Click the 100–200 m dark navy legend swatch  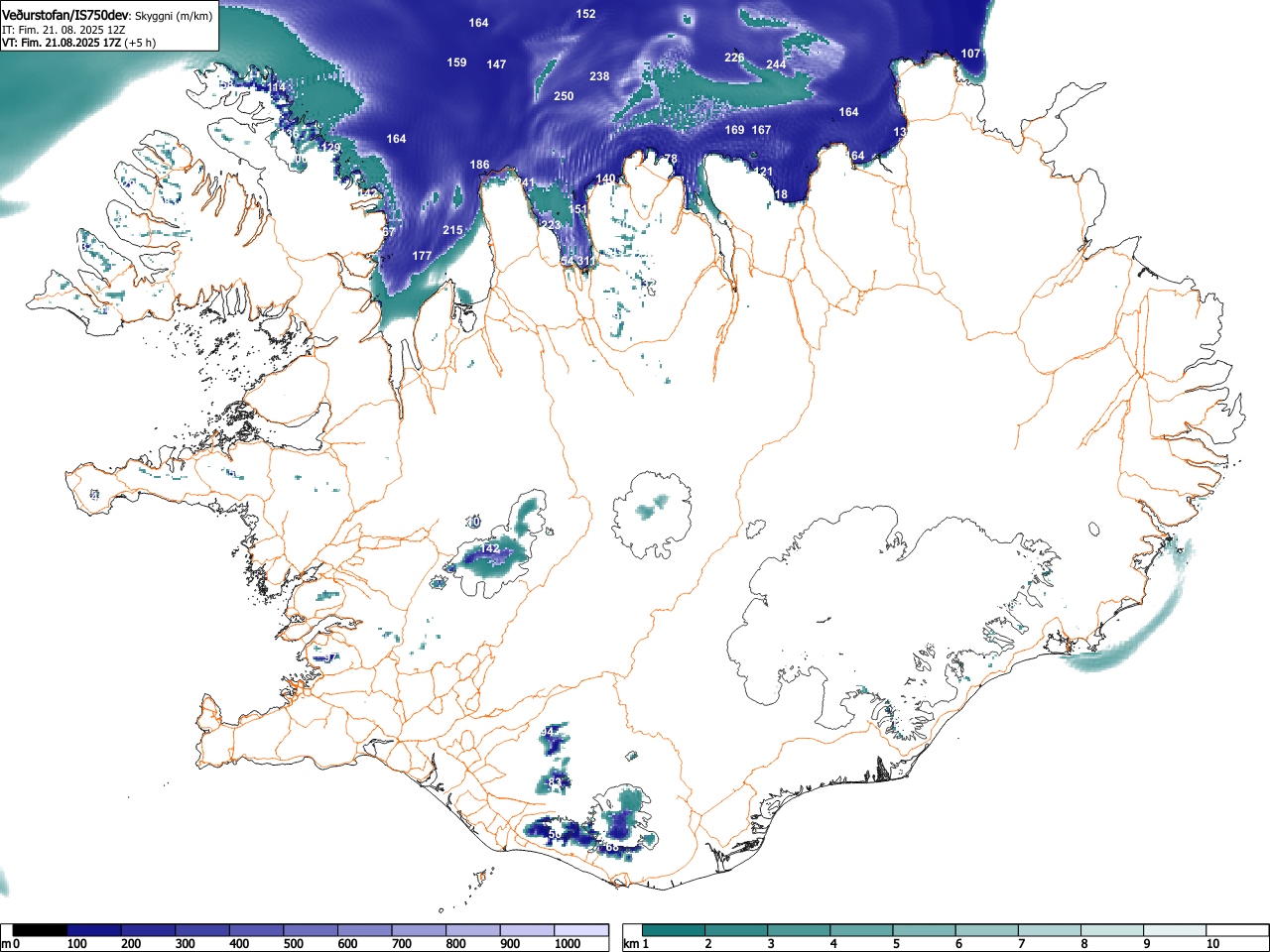pos(94,930)
